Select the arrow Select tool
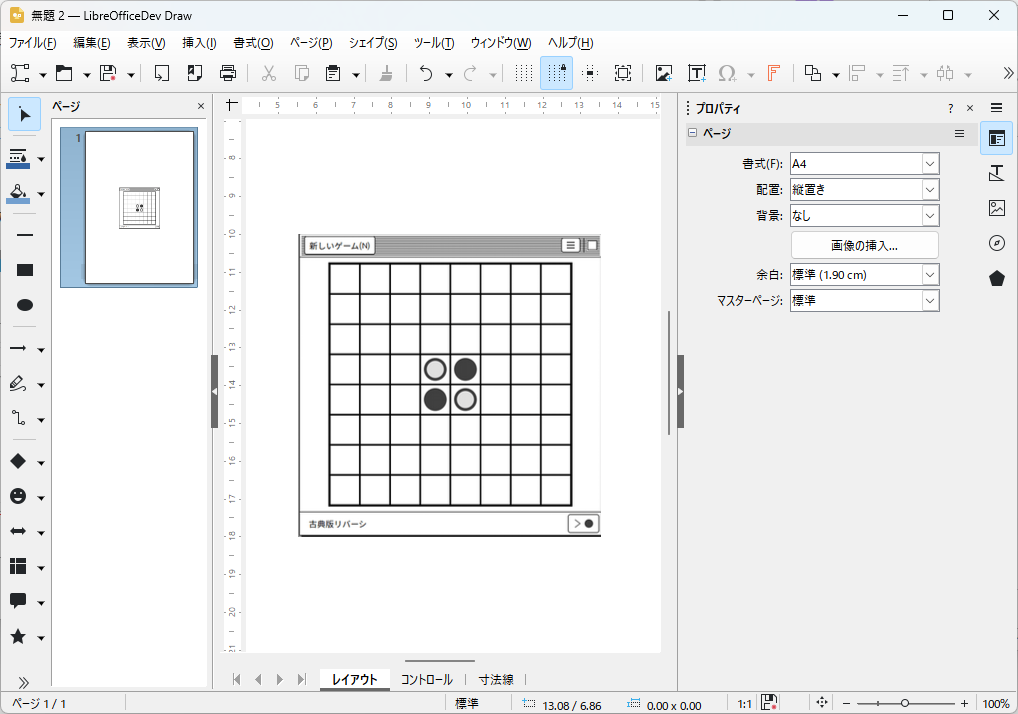1018x714 pixels. click(25, 115)
